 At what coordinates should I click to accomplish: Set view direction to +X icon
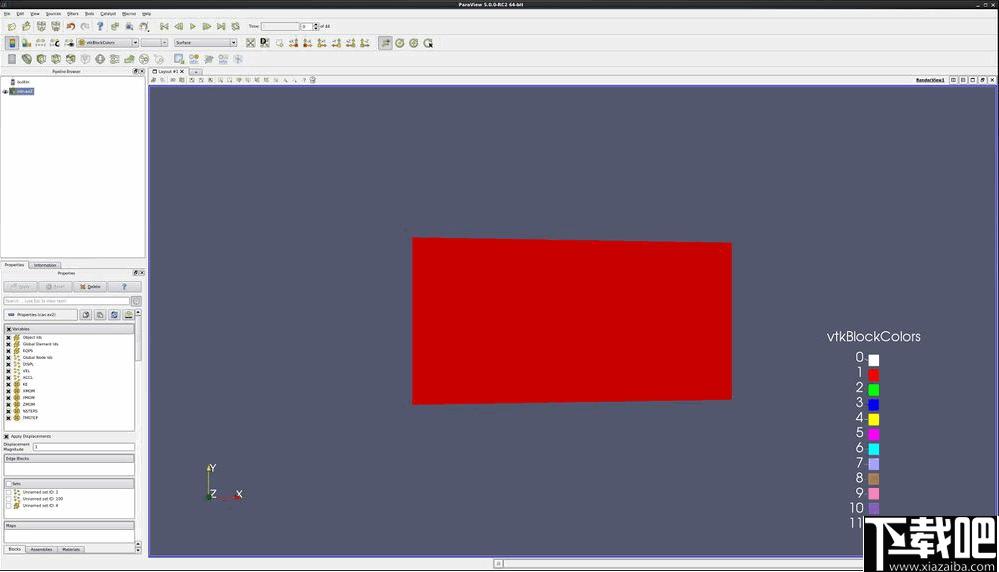click(294, 43)
